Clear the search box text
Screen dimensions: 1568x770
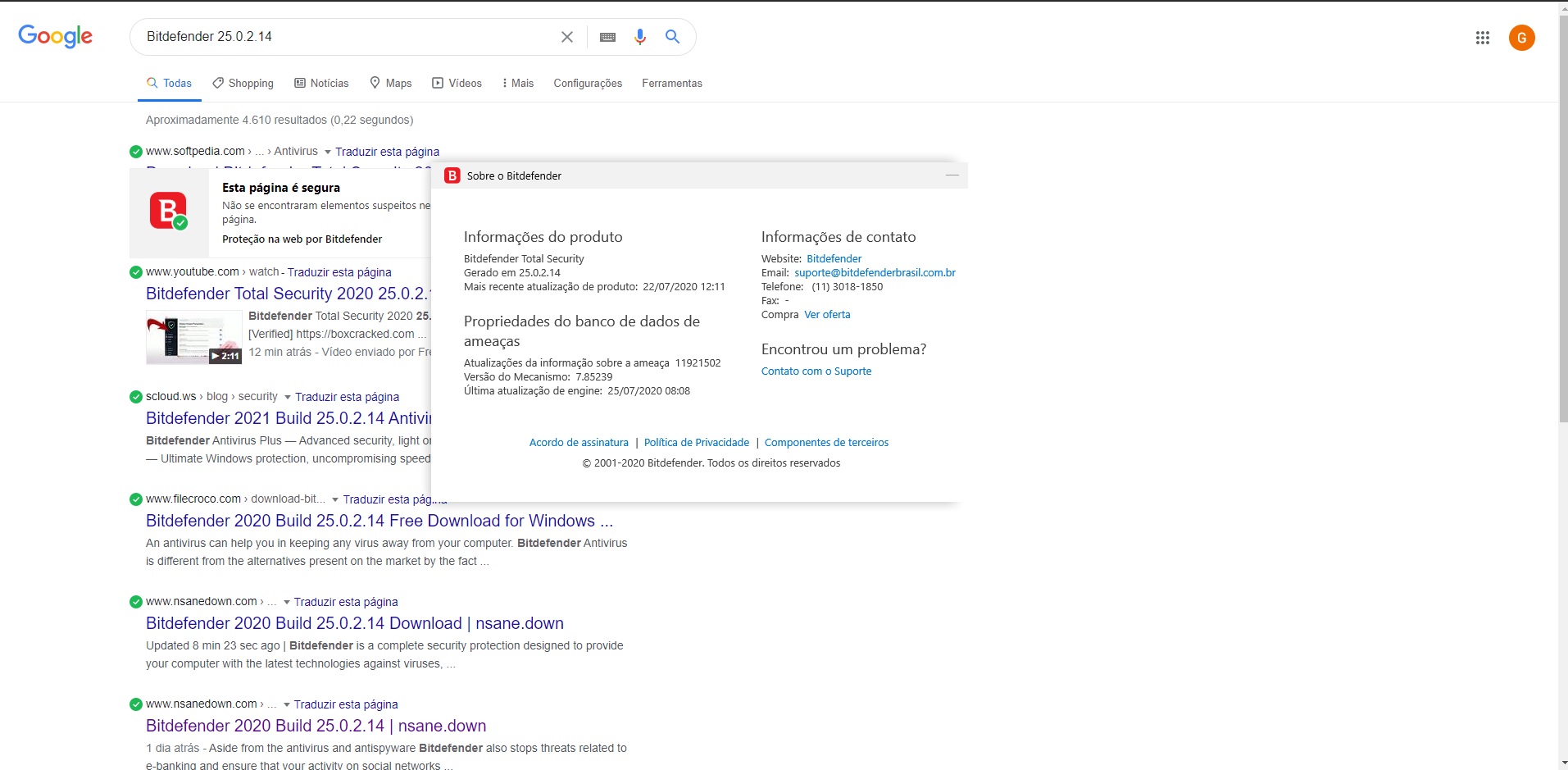click(566, 37)
